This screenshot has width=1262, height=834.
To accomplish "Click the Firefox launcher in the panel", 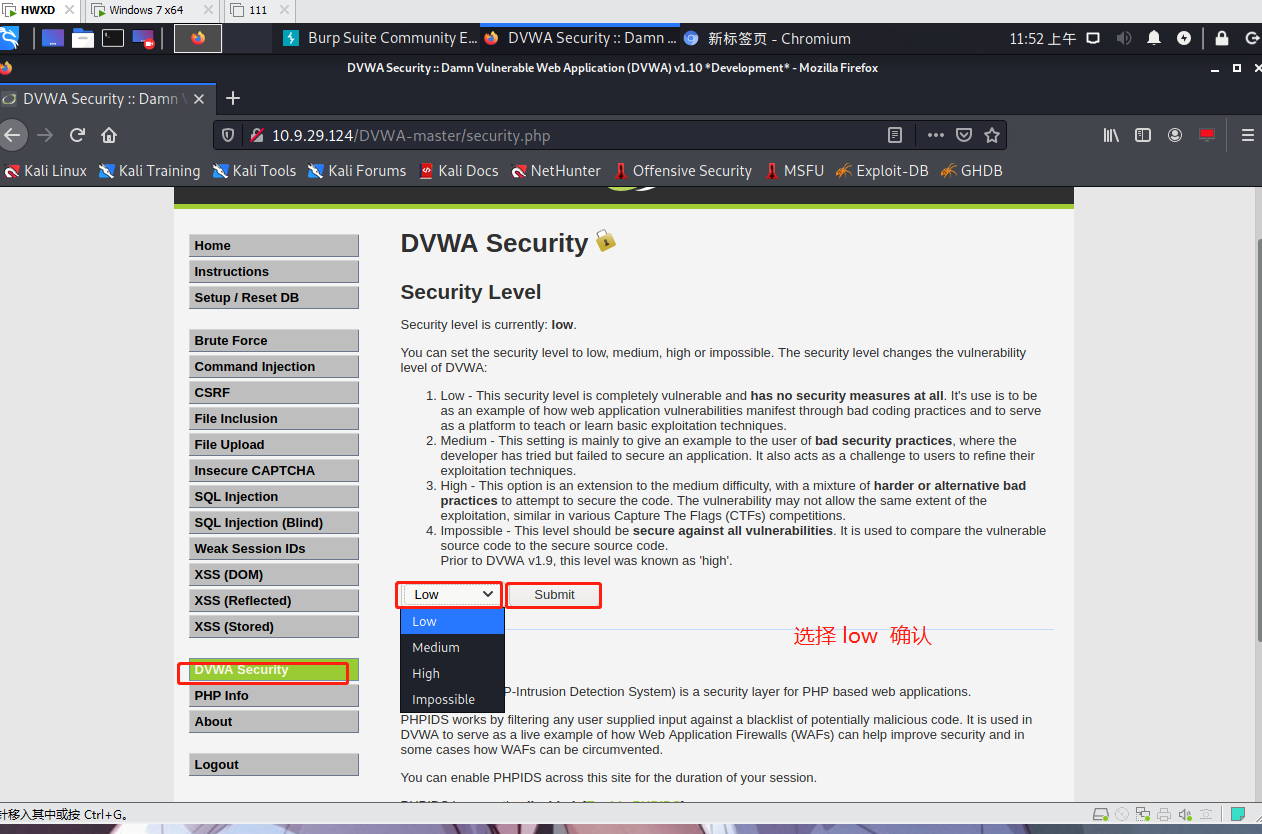I will [198, 38].
